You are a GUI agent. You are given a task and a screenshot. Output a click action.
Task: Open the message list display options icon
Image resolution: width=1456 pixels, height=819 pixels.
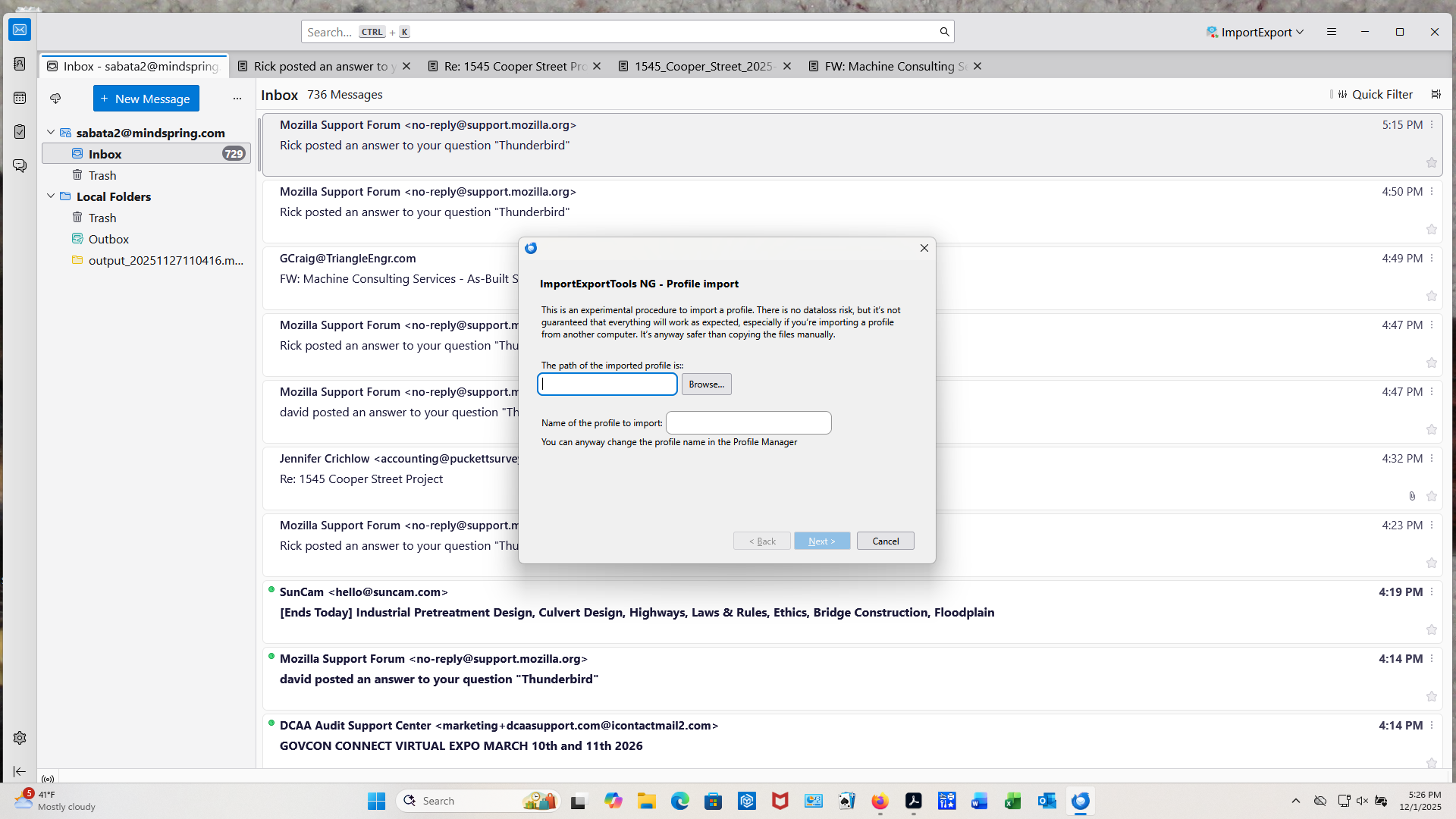[x=1436, y=94]
